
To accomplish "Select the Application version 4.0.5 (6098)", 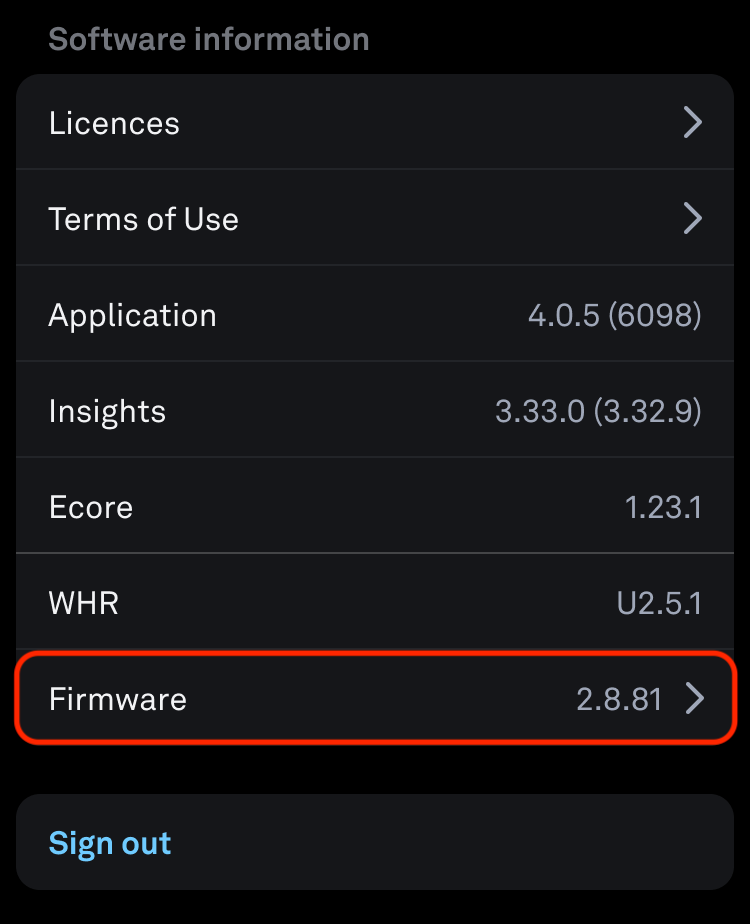I will 614,316.
